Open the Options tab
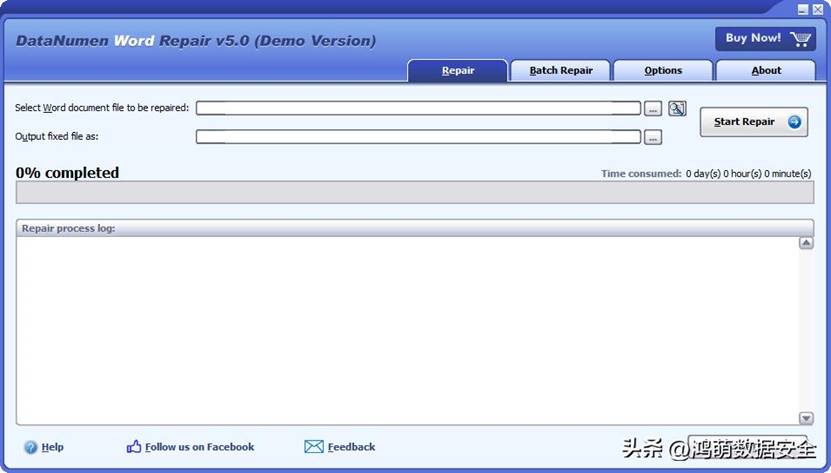The image size is (831, 473). click(x=663, y=71)
